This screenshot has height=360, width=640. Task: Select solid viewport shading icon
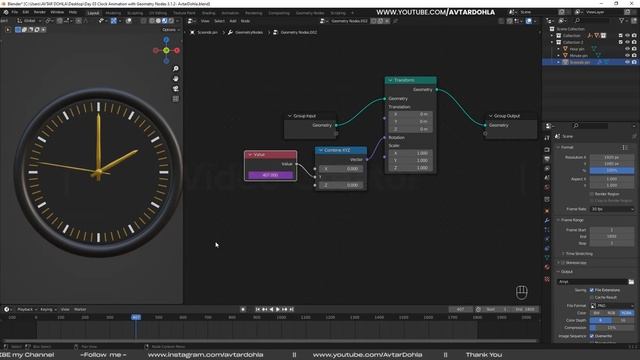pos(158,20)
